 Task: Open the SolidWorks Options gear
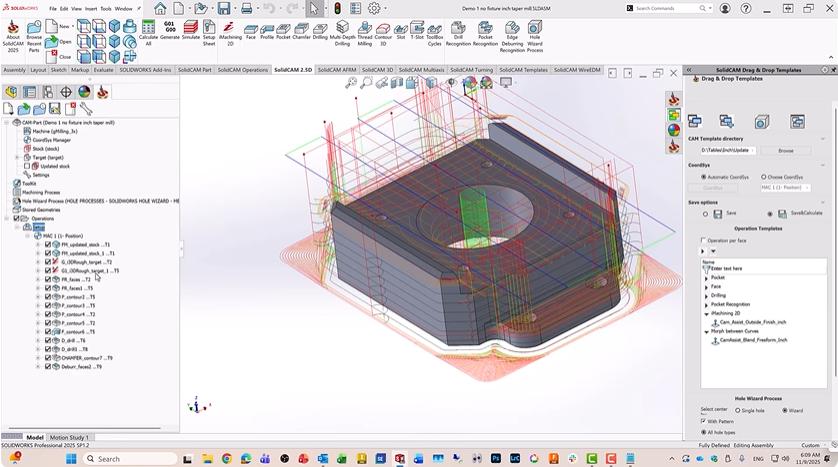click(x=374, y=8)
